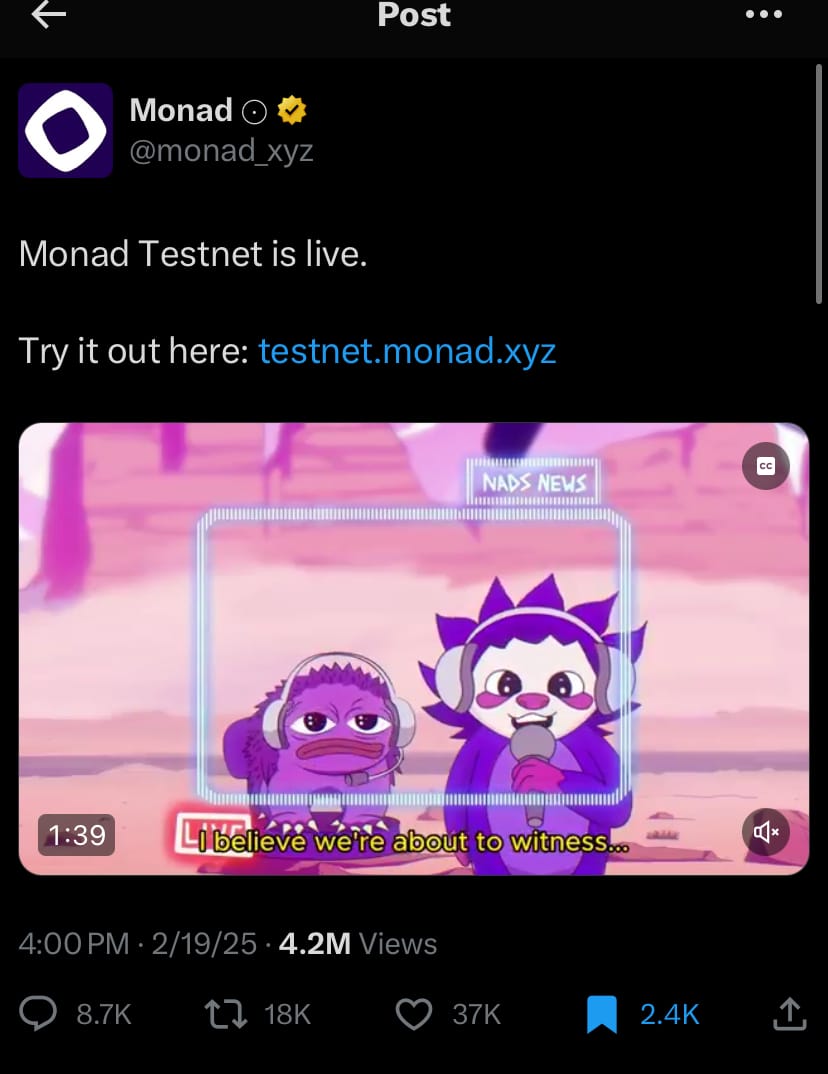Go back using the left arrow
The width and height of the screenshot is (828, 1074).
pyautogui.click(x=49, y=14)
